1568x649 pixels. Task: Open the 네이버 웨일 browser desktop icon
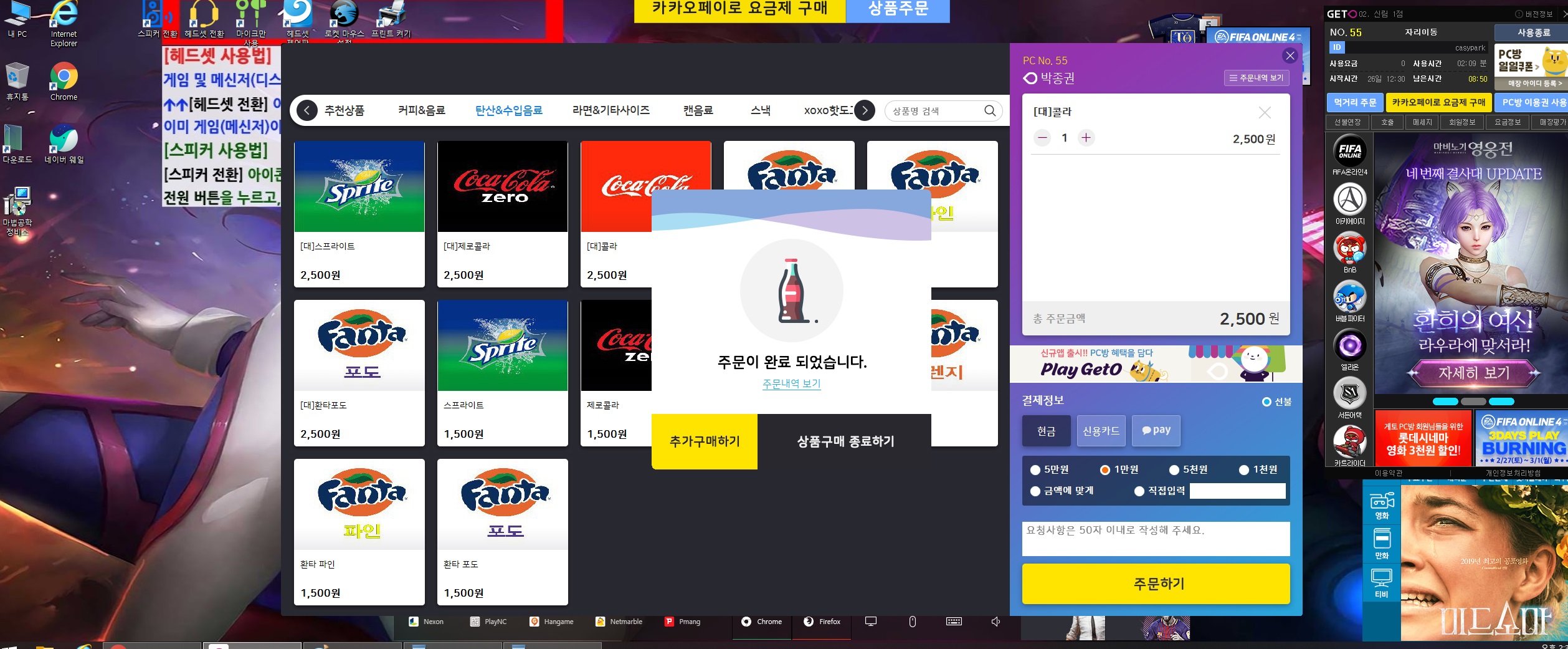[64, 143]
